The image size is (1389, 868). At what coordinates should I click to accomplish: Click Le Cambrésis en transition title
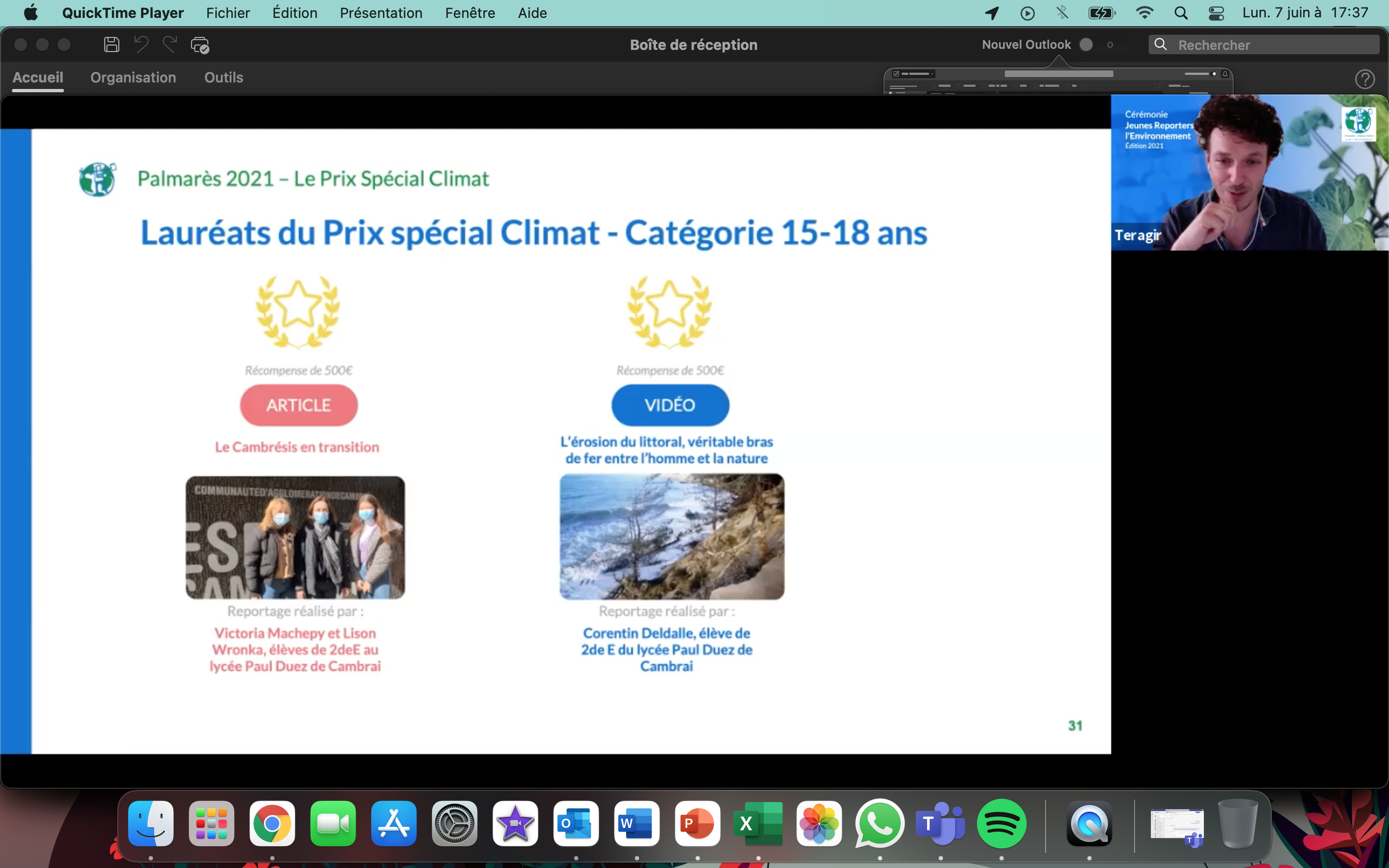(297, 447)
